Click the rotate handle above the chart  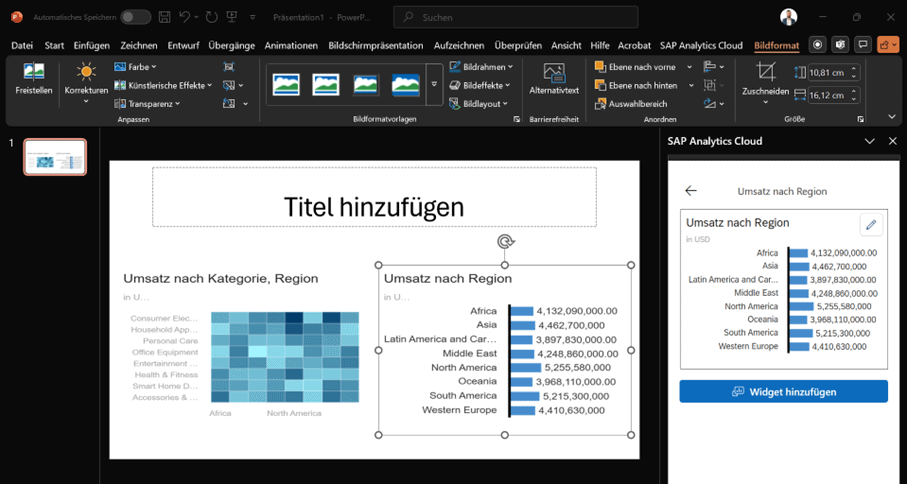click(x=506, y=242)
